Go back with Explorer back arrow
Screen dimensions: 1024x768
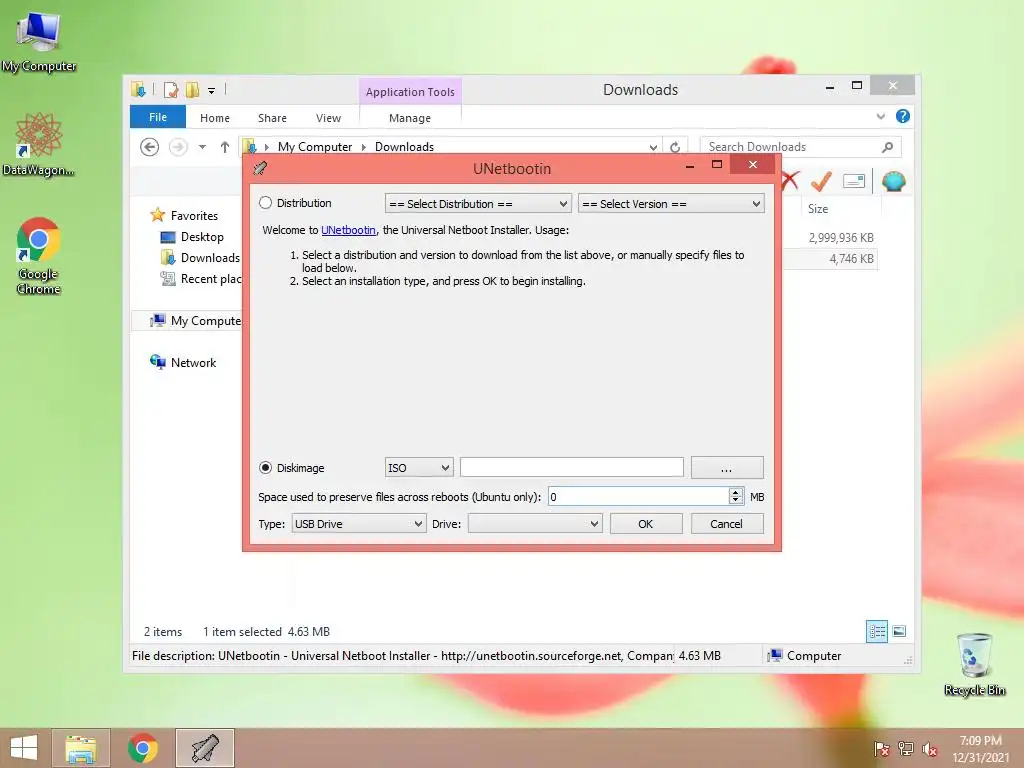pyautogui.click(x=150, y=147)
